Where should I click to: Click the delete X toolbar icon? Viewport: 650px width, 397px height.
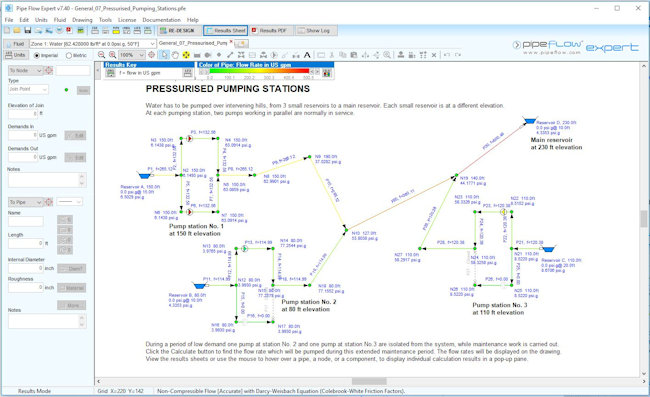pos(434,55)
